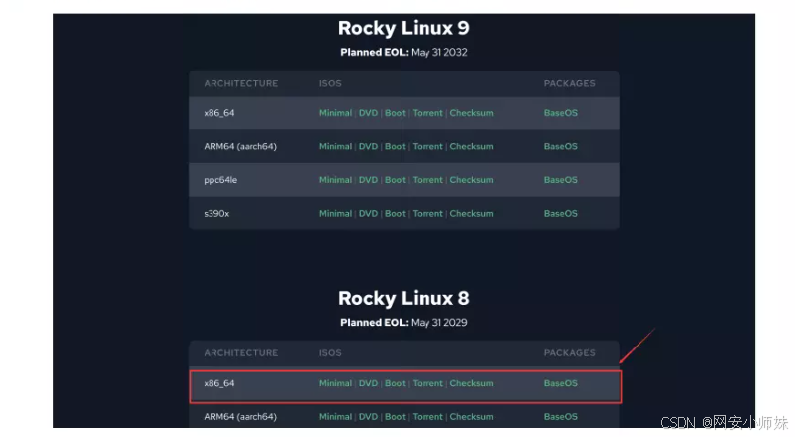Viewport: 795px width, 437px height.
Task: Click Boot ISO for Rocky 9 ppc64le
Action: coord(395,180)
